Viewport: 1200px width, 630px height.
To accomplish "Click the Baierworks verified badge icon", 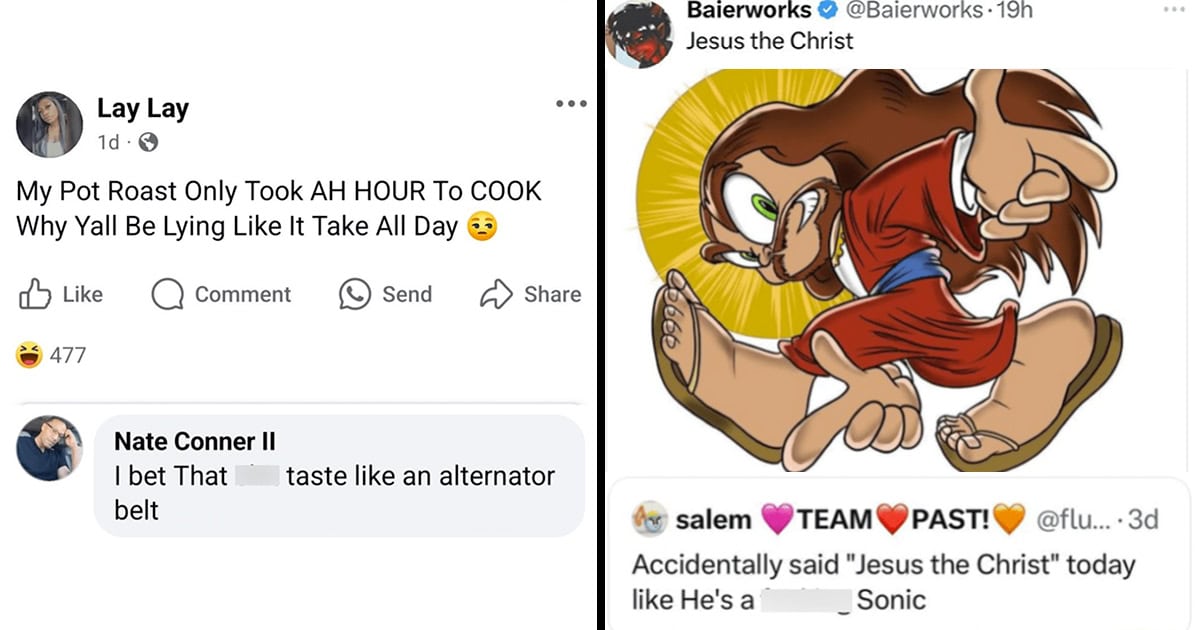I will point(828,11).
